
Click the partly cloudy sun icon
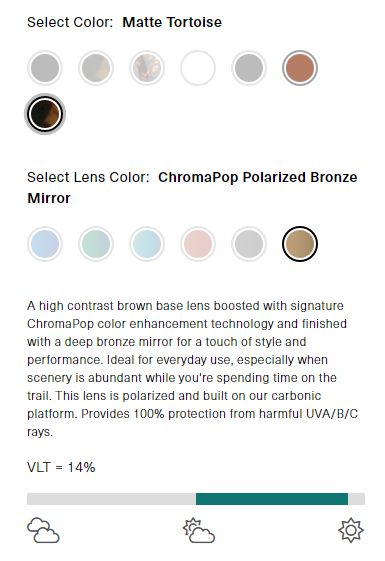(199, 530)
